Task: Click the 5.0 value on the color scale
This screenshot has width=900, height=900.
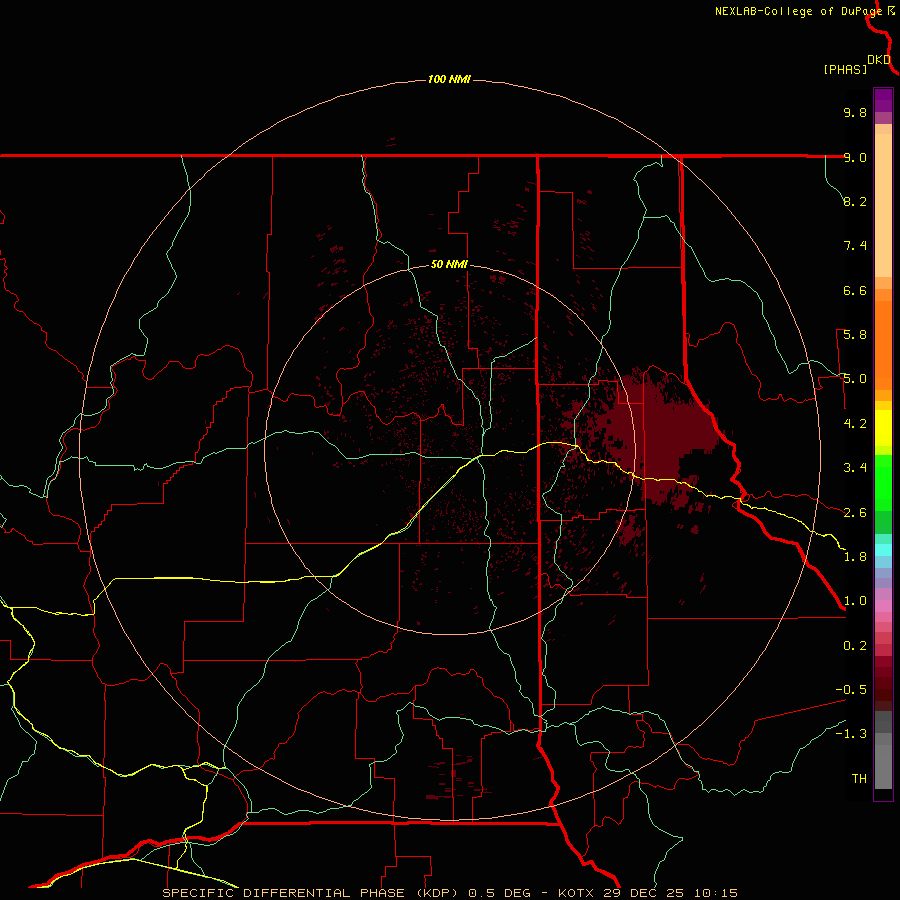Action: (x=855, y=379)
